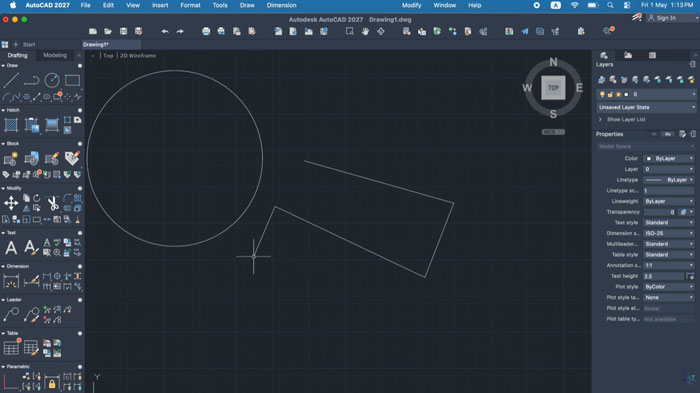Open macOS Spotlight search icon
The image size is (700, 393).
(610, 5)
